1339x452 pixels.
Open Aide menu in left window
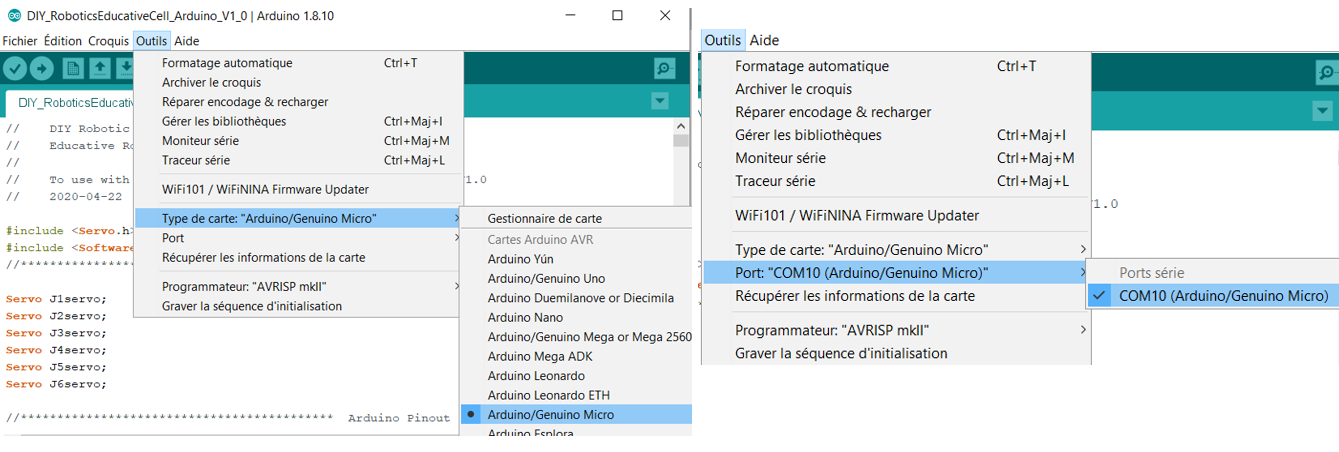click(x=186, y=41)
